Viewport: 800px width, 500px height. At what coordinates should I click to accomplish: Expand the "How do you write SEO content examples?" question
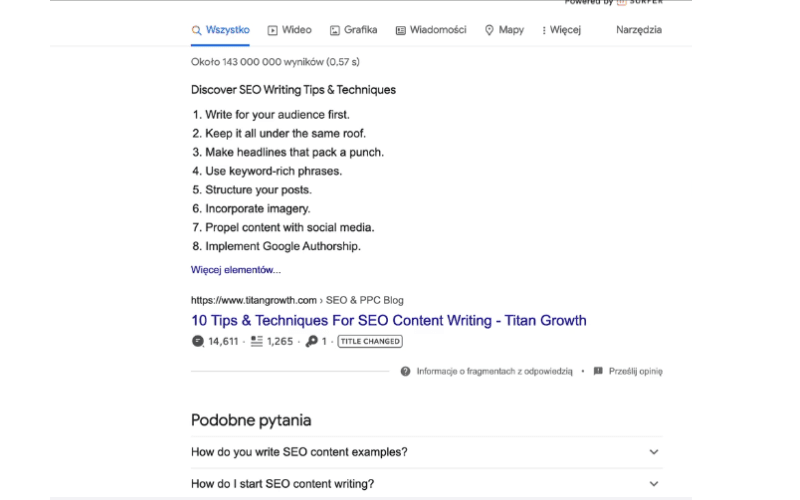click(x=427, y=452)
